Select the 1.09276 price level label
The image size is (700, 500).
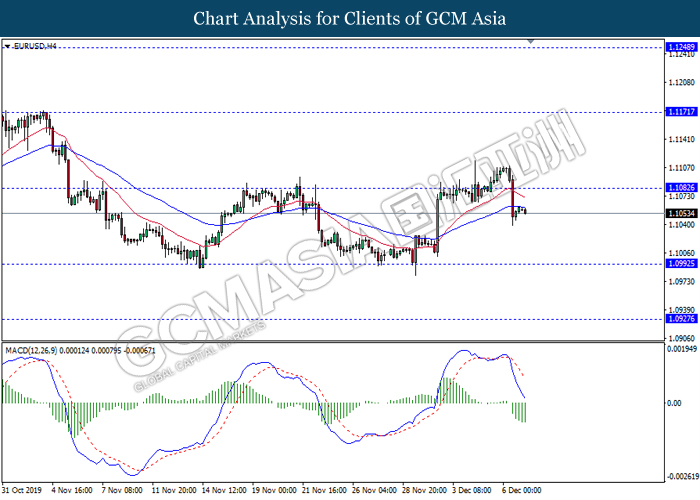pos(681,318)
